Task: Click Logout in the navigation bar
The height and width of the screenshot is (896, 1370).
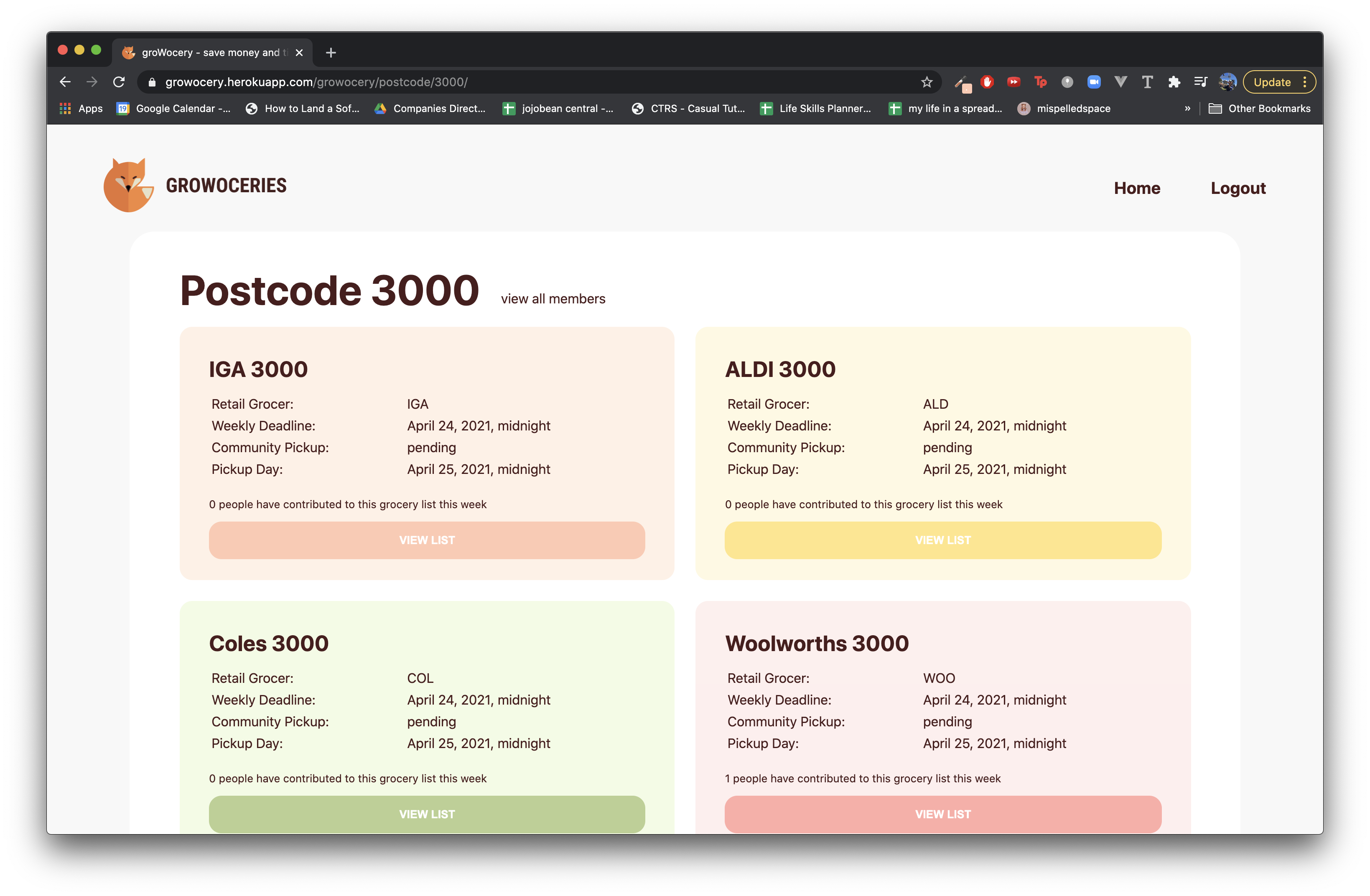Action: coord(1238,188)
